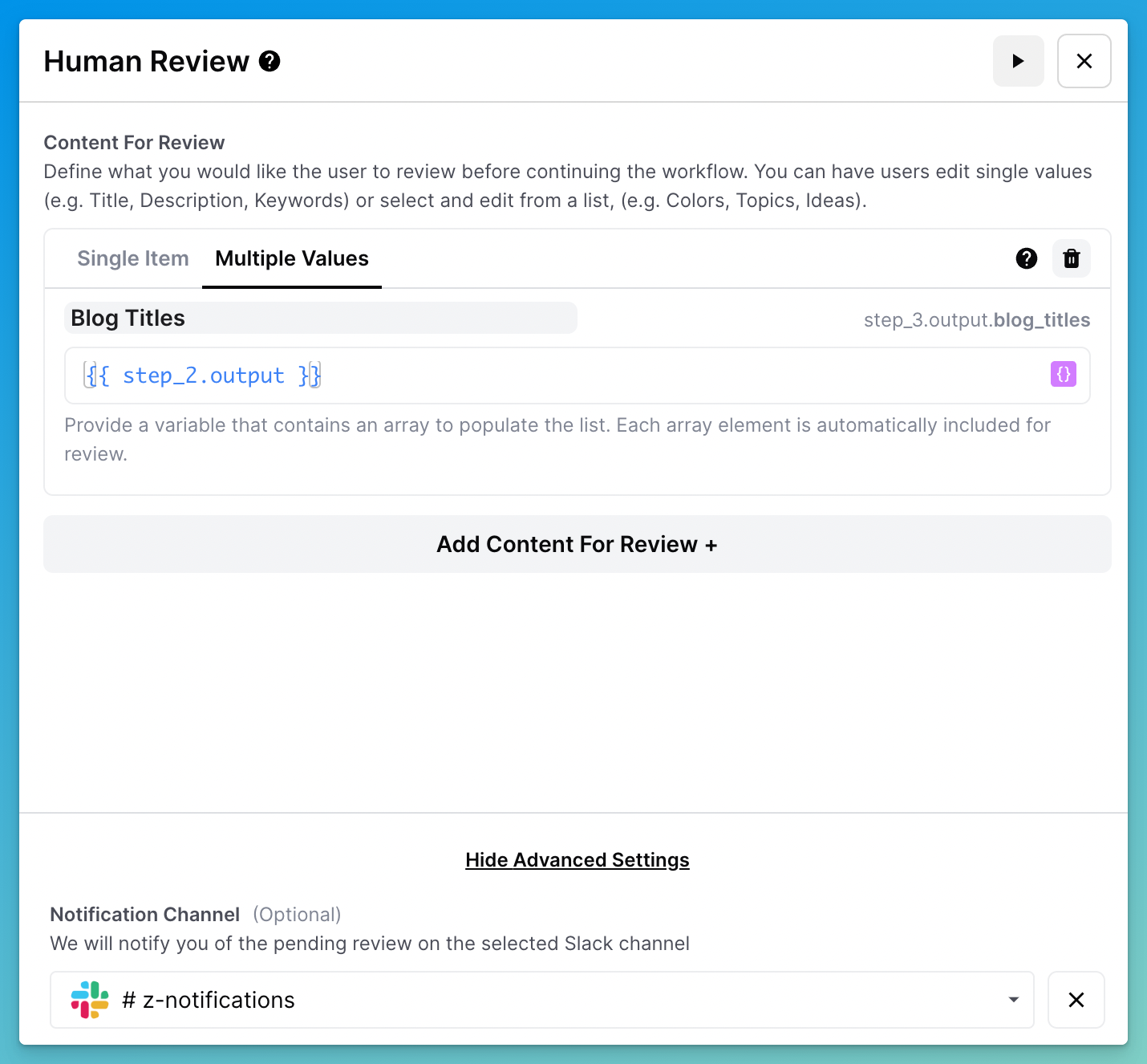Open the purple insert-variable braces icon

(x=1063, y=374)
